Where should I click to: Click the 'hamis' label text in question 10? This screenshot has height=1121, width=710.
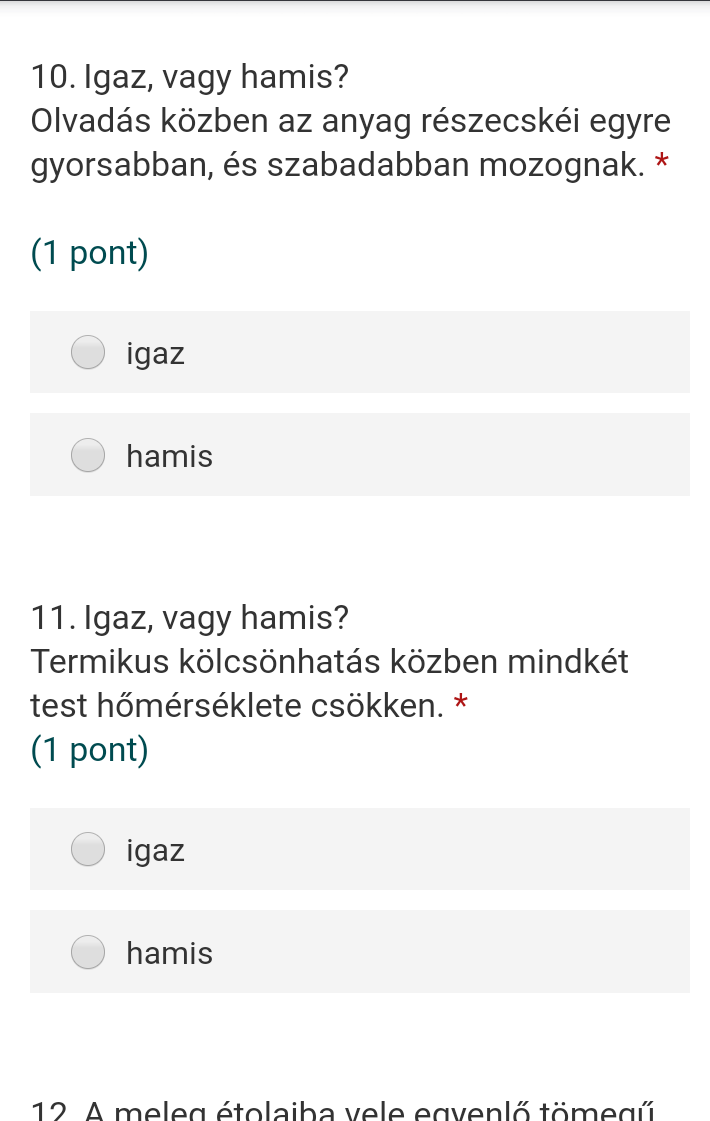170,457
